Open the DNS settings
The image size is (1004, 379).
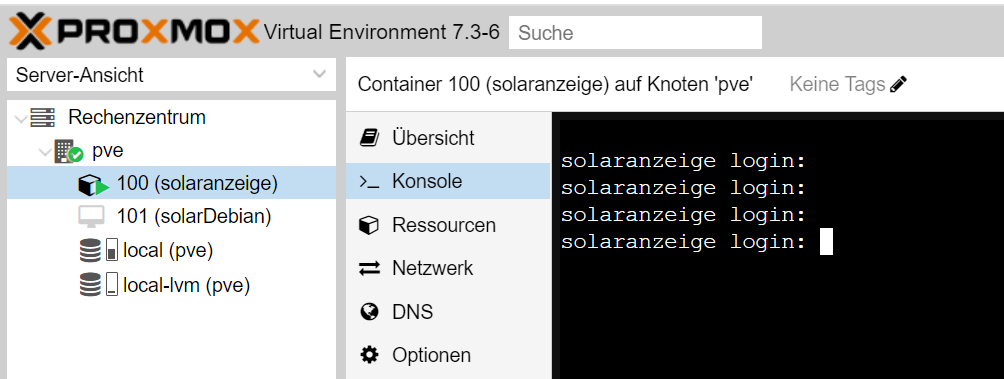448,312
